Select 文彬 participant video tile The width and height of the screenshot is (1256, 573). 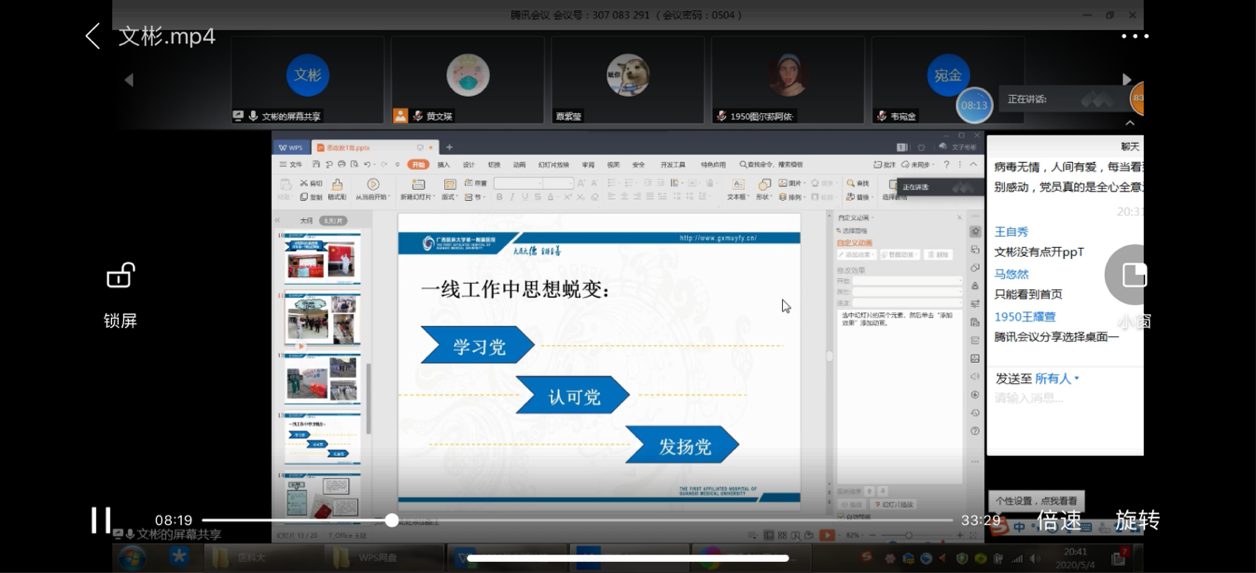click(308, 80)
